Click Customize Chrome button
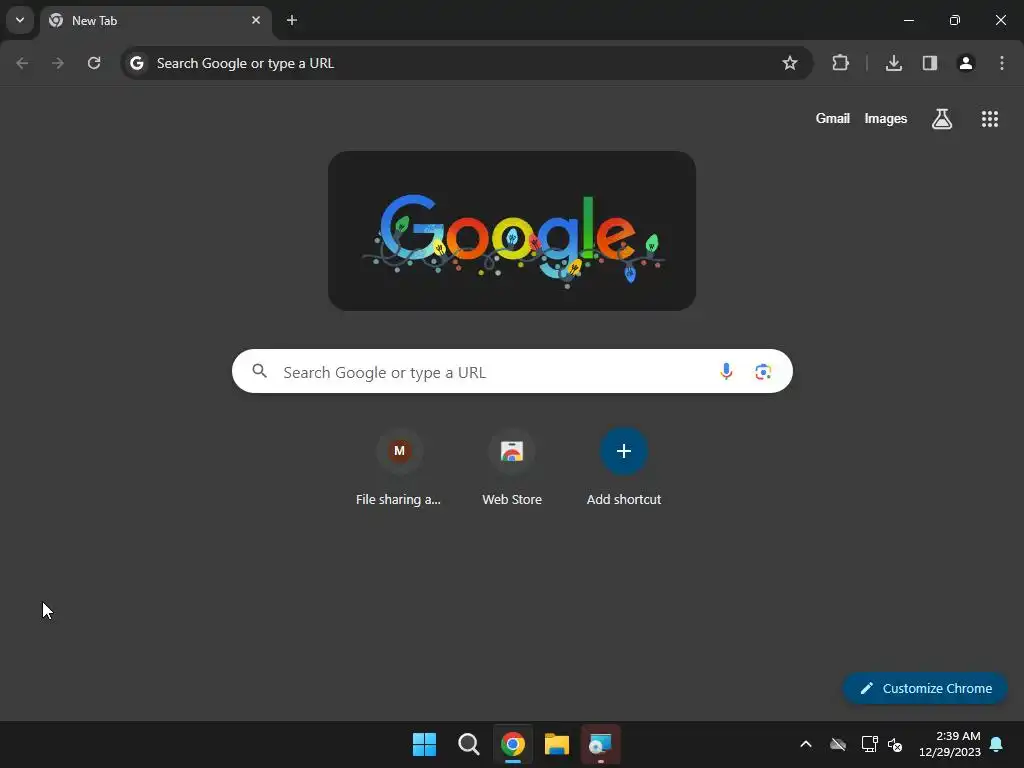 point(925,688)
